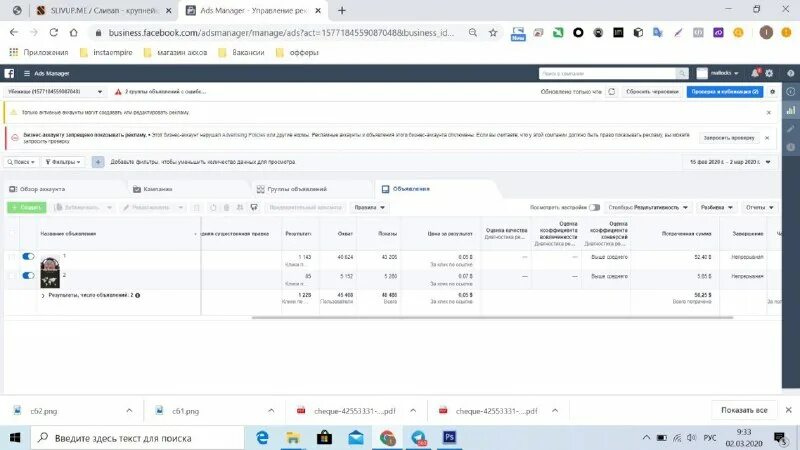Image resolution: width=800 pixels, height=450 pixels.
Task: Enable the view setup toggle switch
Action: pos(594,208)
